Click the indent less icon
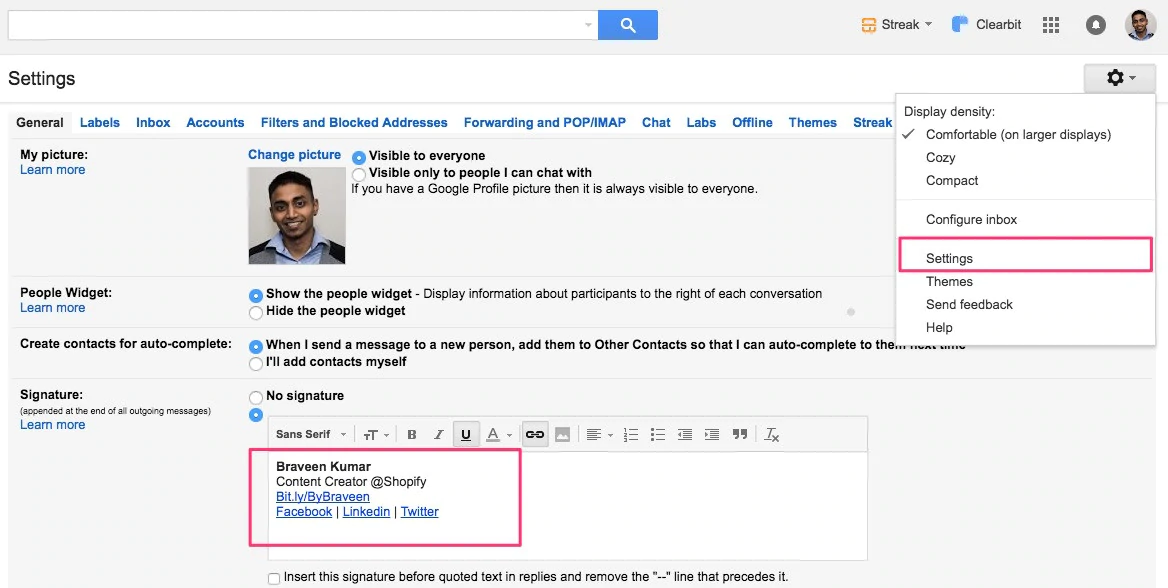Viewport: 1168px width, 588px height. coord(685,434)
